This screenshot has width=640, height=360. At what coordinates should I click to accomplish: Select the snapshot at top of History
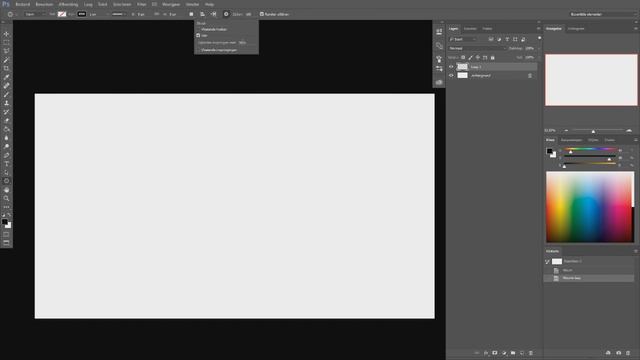tap(589, 261)
